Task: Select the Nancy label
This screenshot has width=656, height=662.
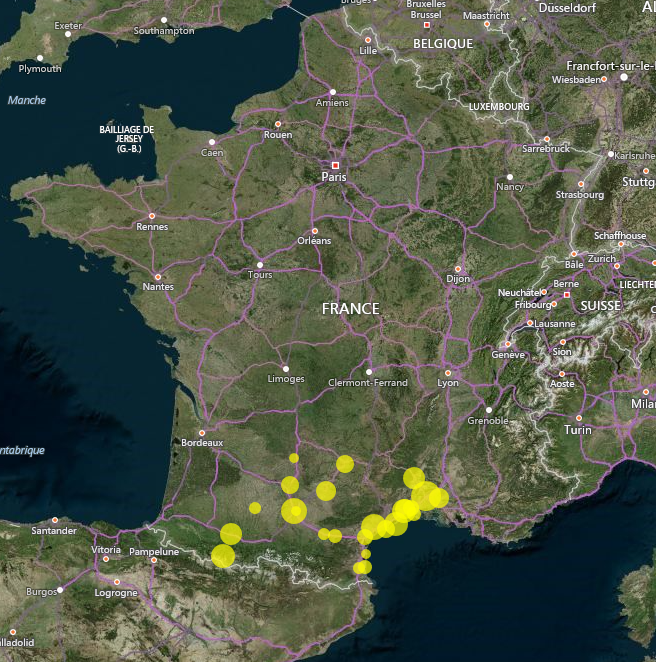Action: [510, 187]
